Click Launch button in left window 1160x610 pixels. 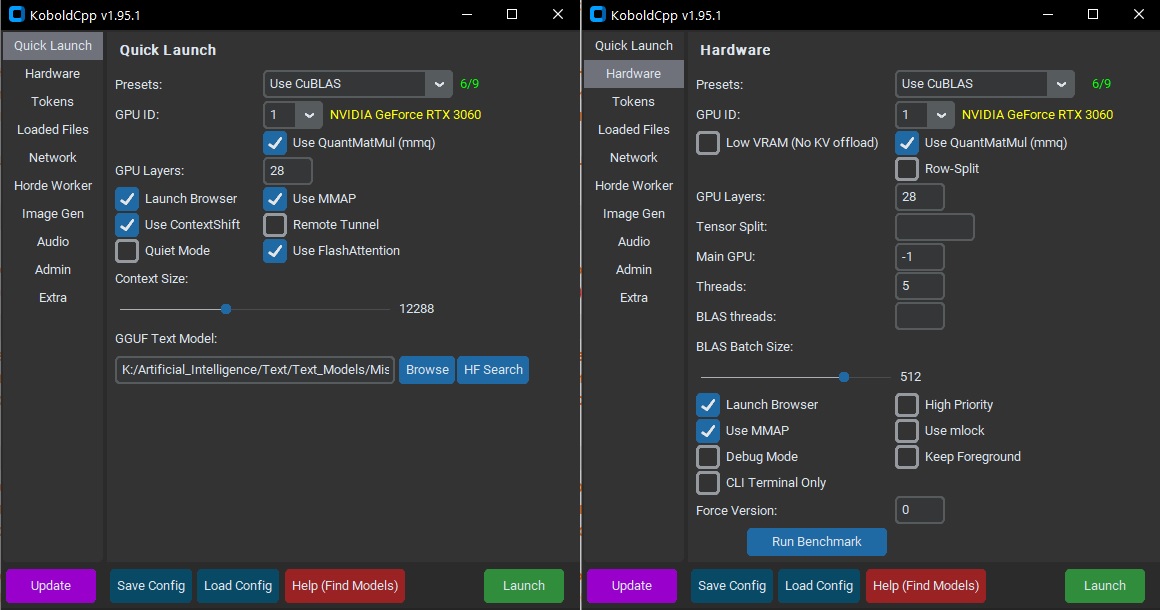click(524, 586)
